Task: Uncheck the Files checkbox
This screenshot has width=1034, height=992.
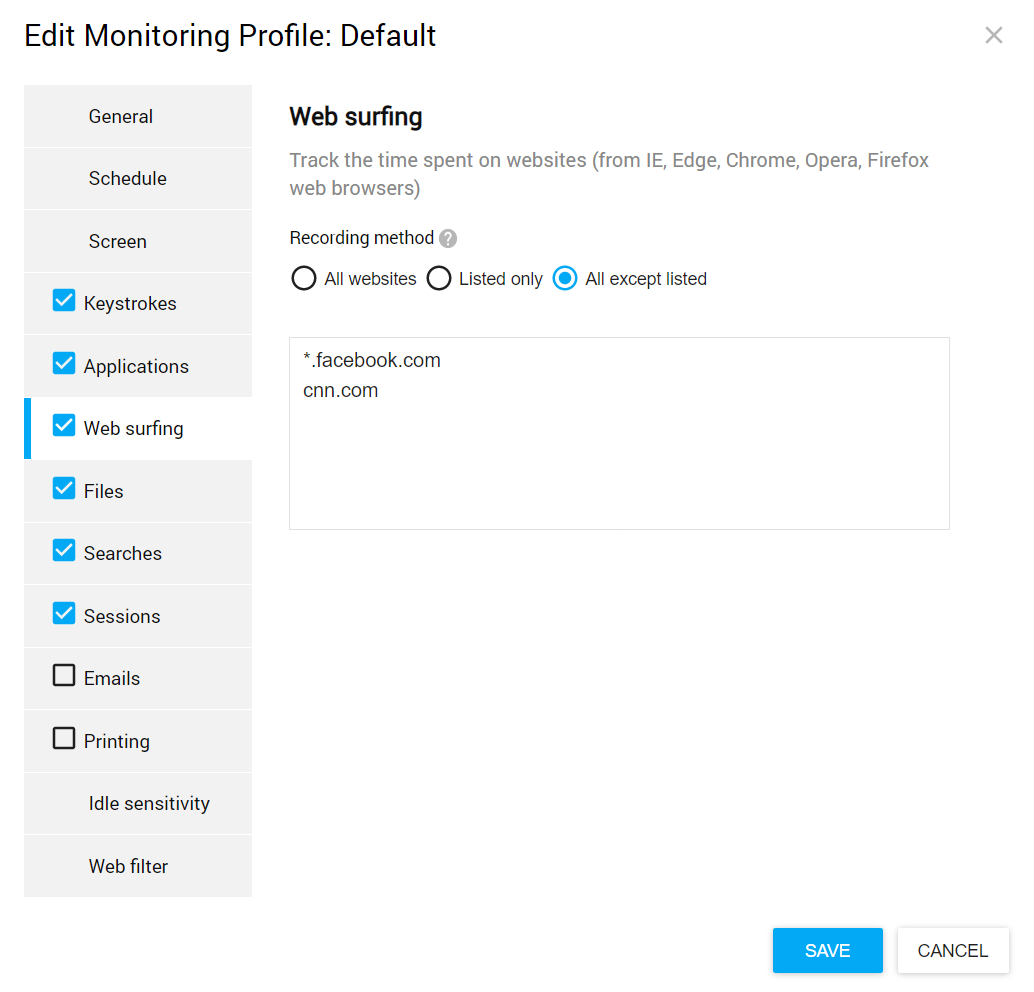Action: click(x=64, y=489)
